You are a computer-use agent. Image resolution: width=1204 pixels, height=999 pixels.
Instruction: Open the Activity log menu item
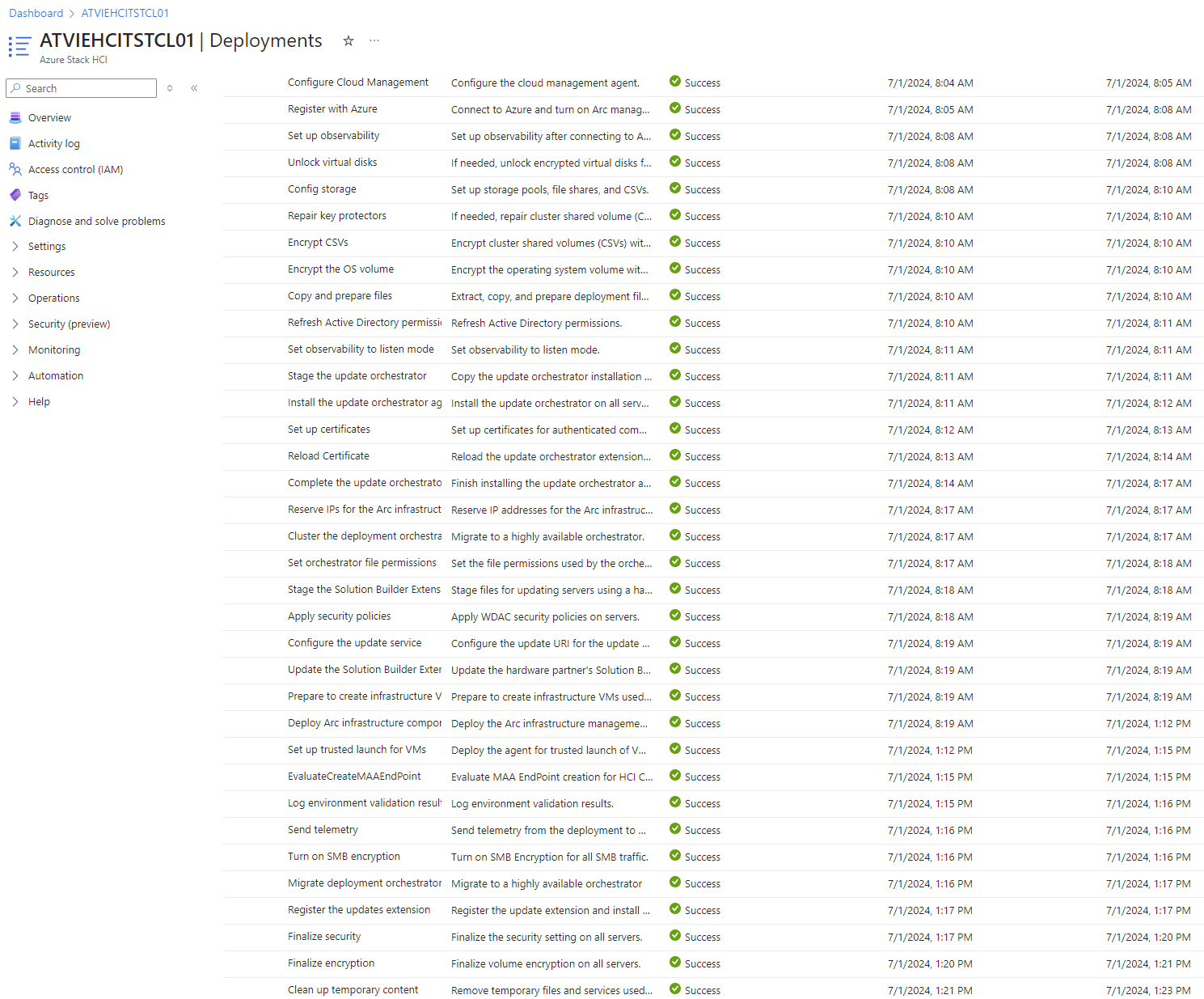(54, 144)
